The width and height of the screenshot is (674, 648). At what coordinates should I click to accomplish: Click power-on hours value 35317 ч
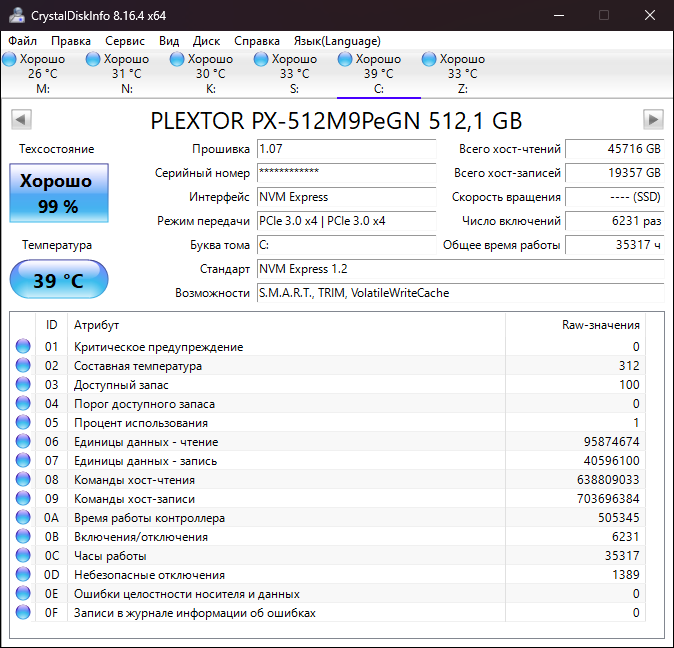[x=615, y=245]
